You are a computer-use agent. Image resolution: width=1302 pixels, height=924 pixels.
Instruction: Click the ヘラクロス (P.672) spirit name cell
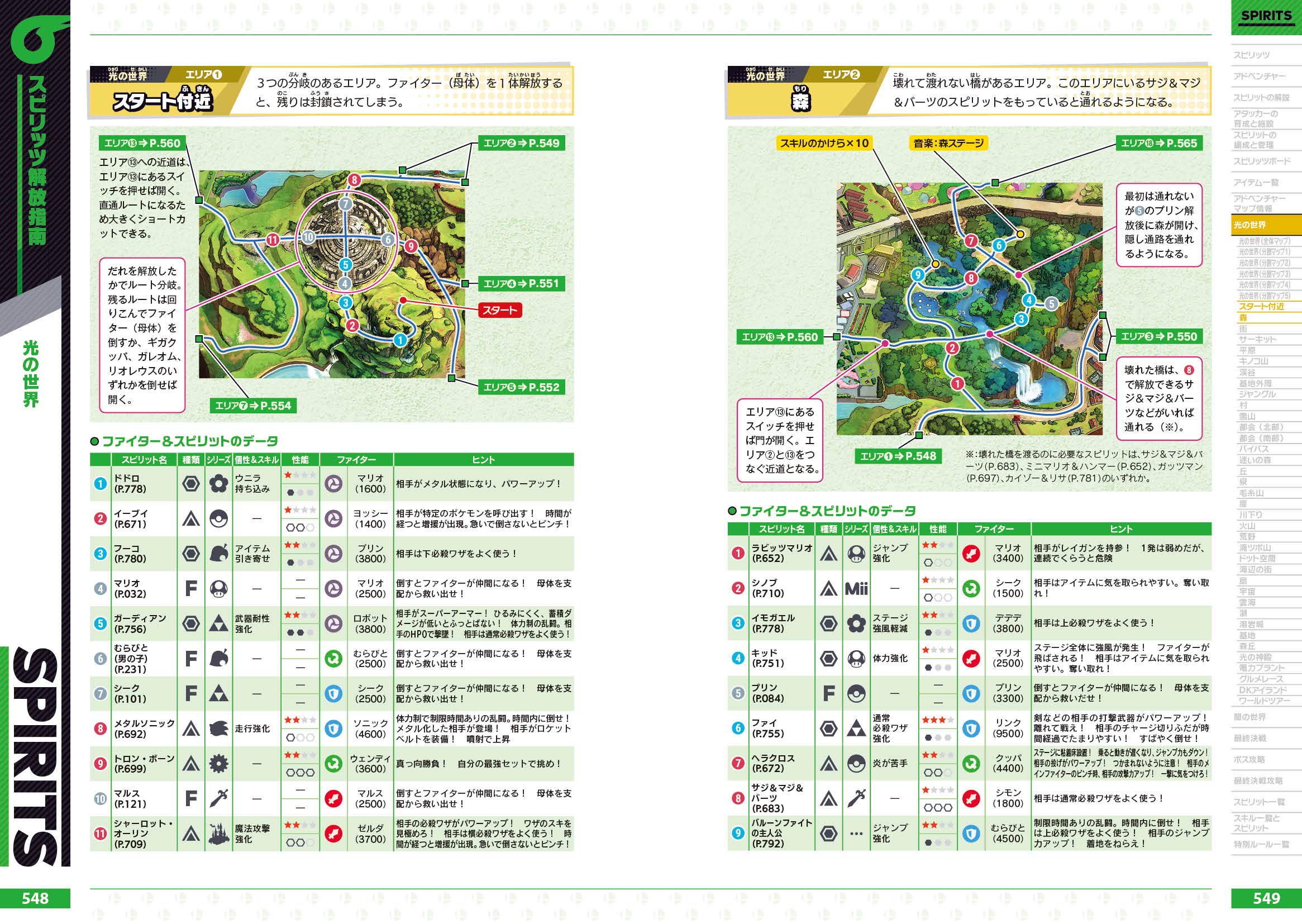tap(782, 763)
